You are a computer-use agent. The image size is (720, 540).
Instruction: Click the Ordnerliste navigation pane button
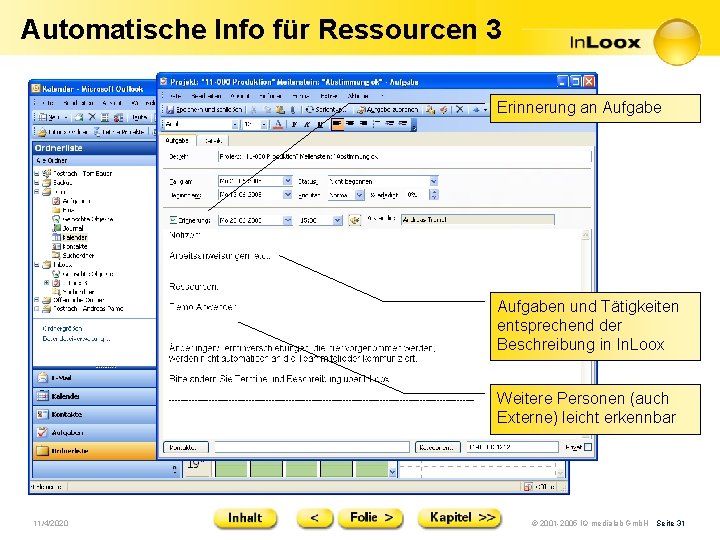pos(95,451)
